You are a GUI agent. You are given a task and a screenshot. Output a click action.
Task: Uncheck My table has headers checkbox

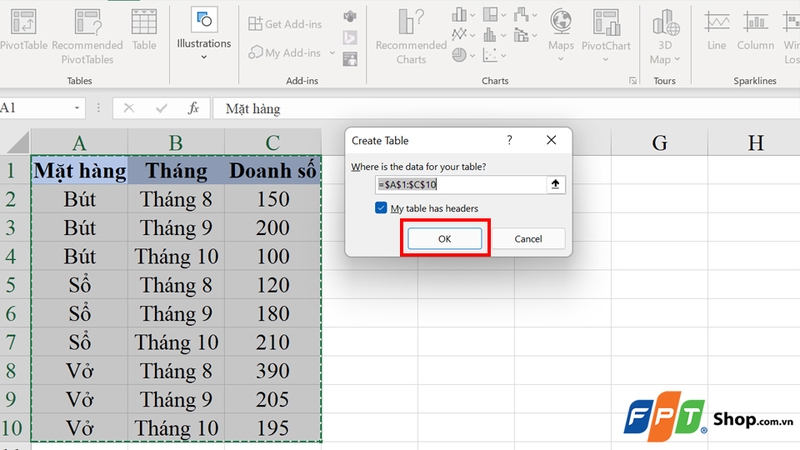point(381,208)
